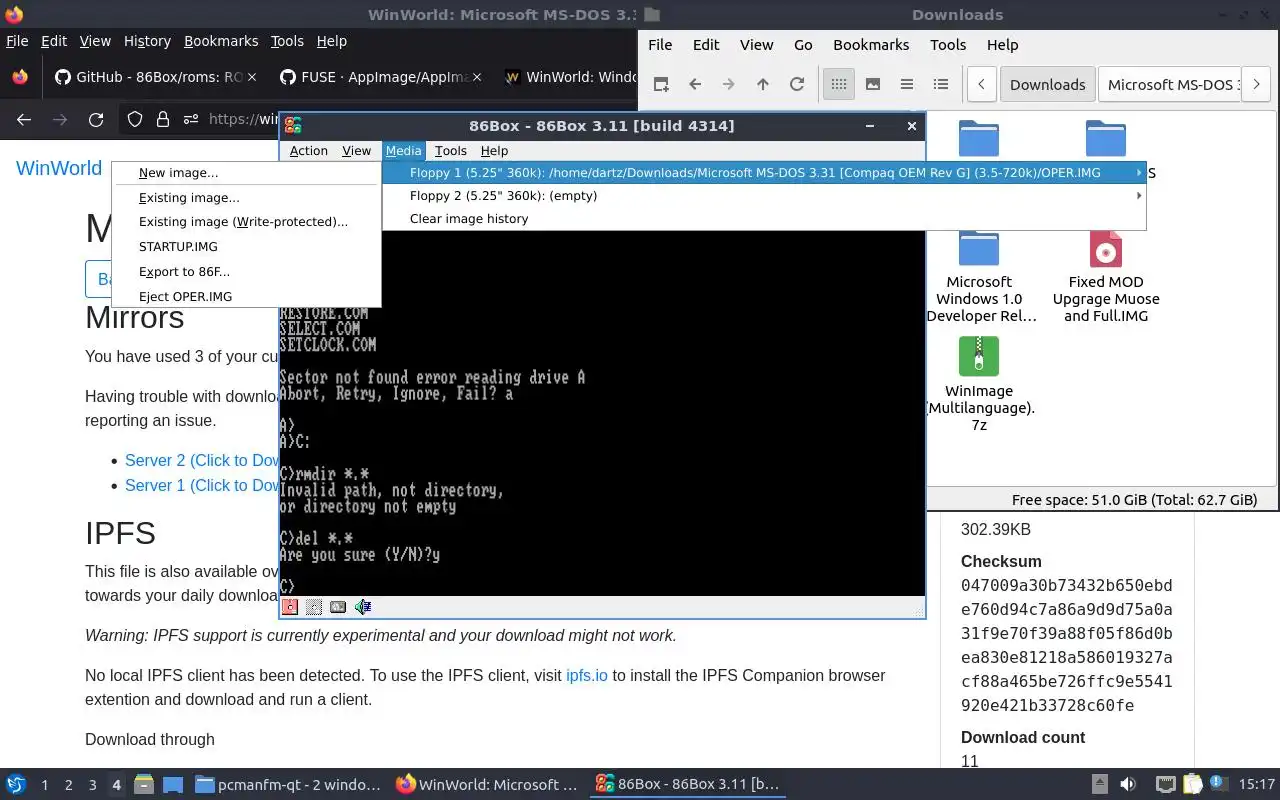Click the file manager launcher in taskbar

pos(144,784)
